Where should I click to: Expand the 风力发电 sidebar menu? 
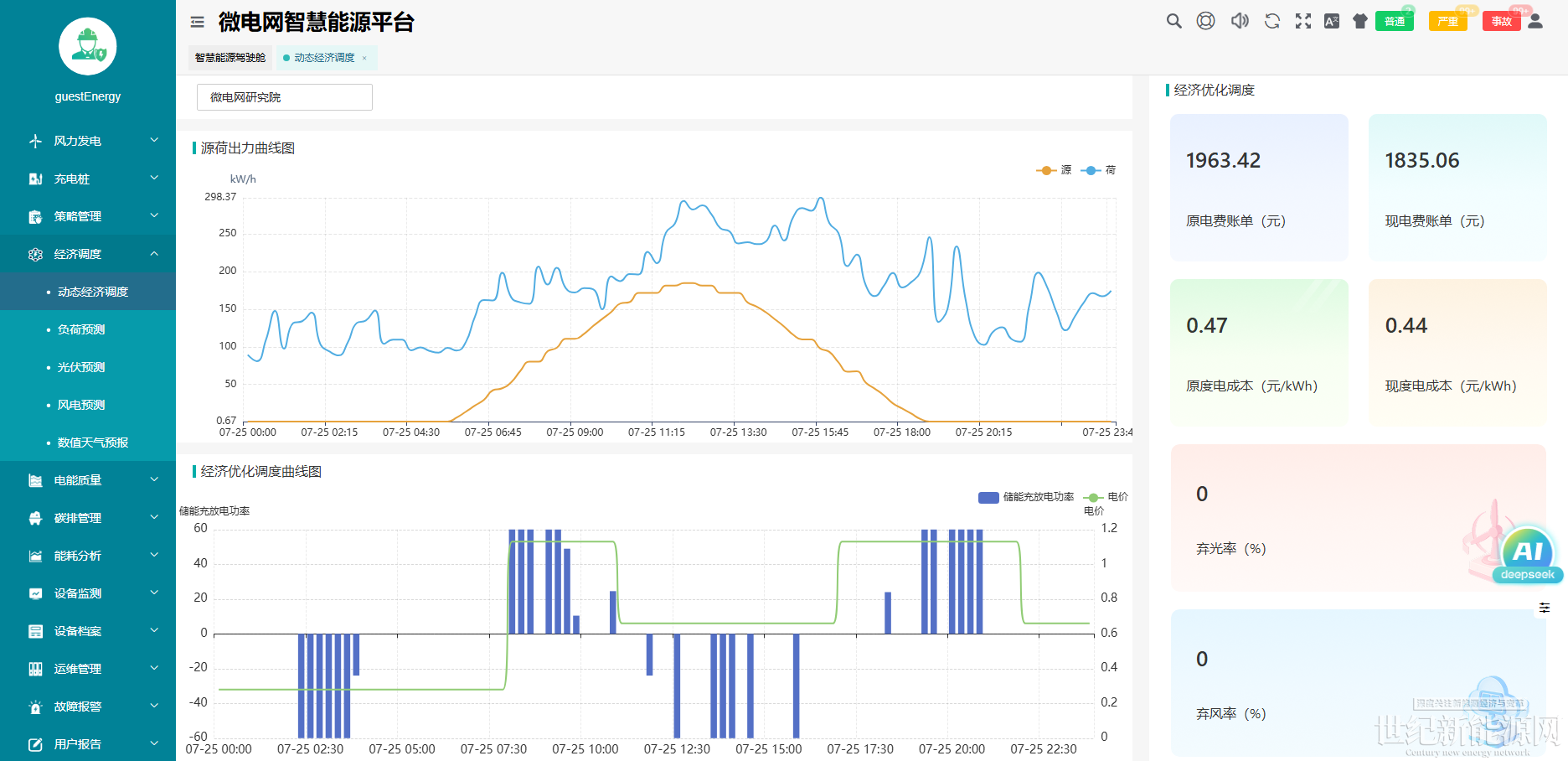88,141
